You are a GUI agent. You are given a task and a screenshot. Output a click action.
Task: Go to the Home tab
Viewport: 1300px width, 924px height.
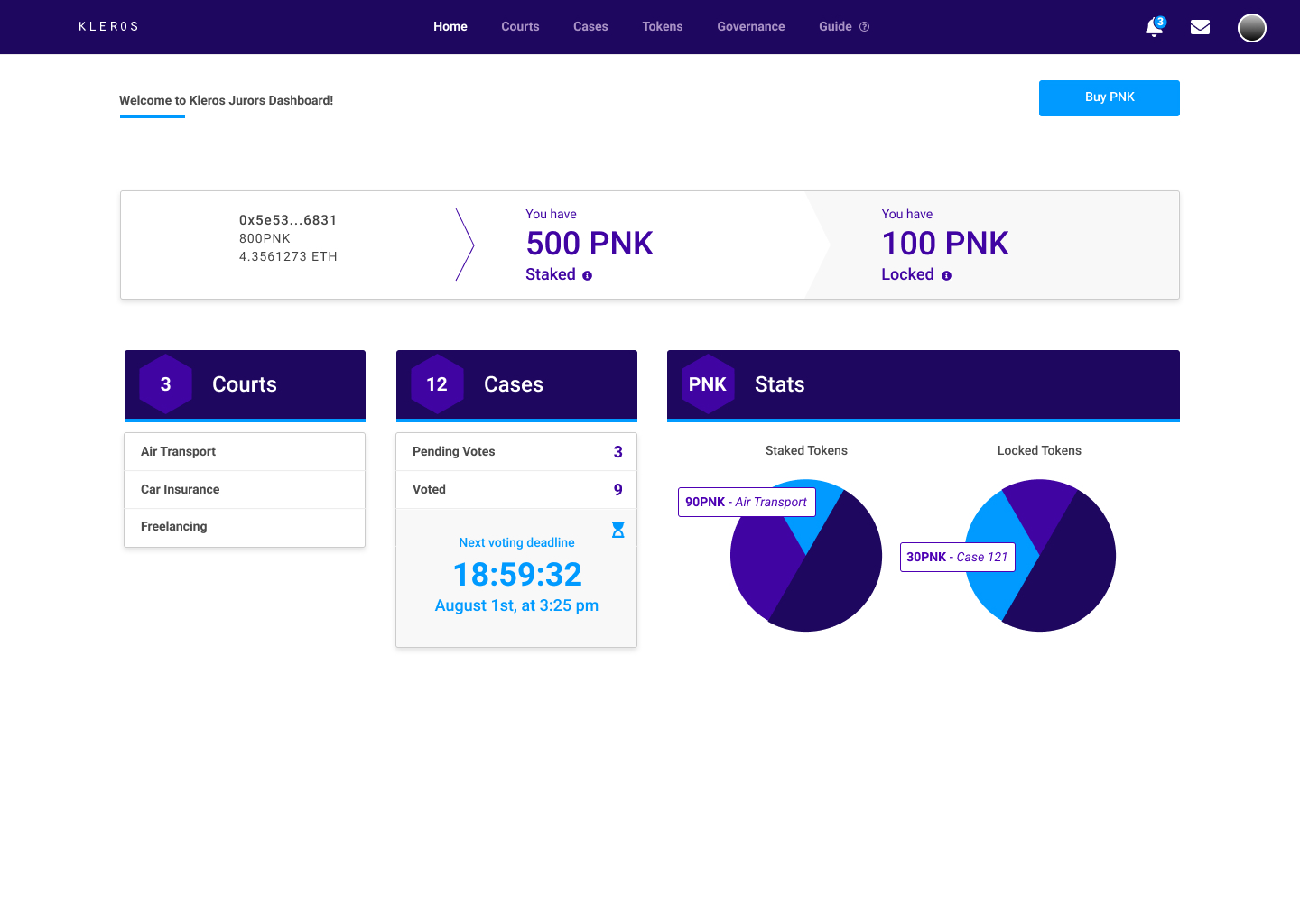coord(450,27)
